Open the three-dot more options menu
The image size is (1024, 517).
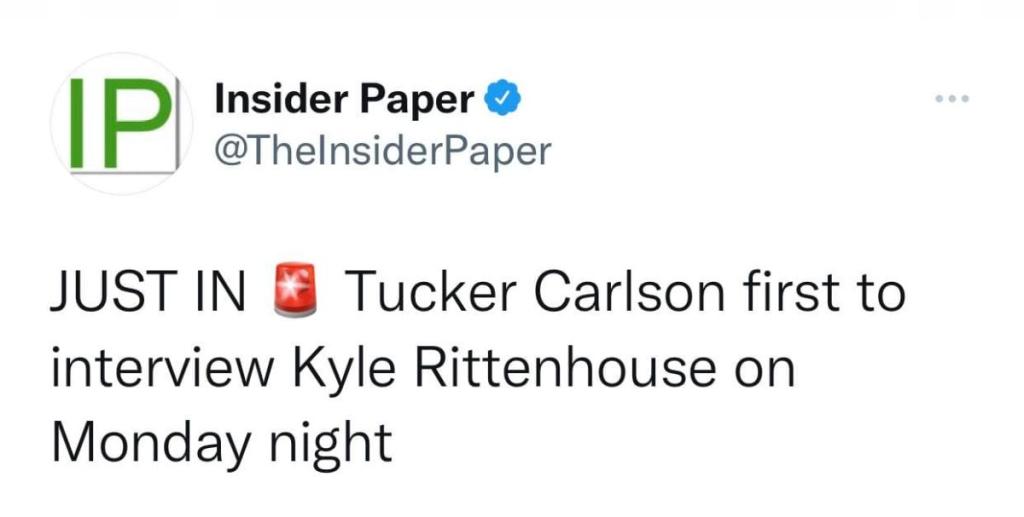click(952, 100)
